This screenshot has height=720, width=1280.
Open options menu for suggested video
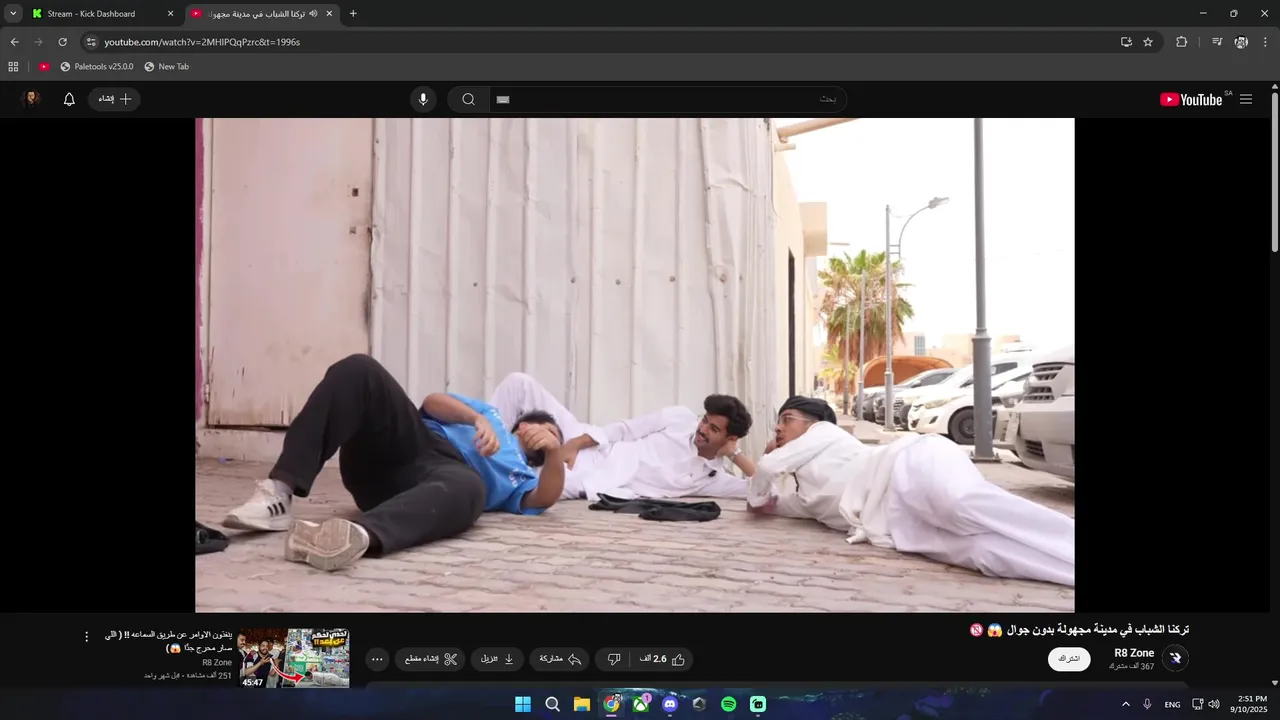click(x=86, y=636)
